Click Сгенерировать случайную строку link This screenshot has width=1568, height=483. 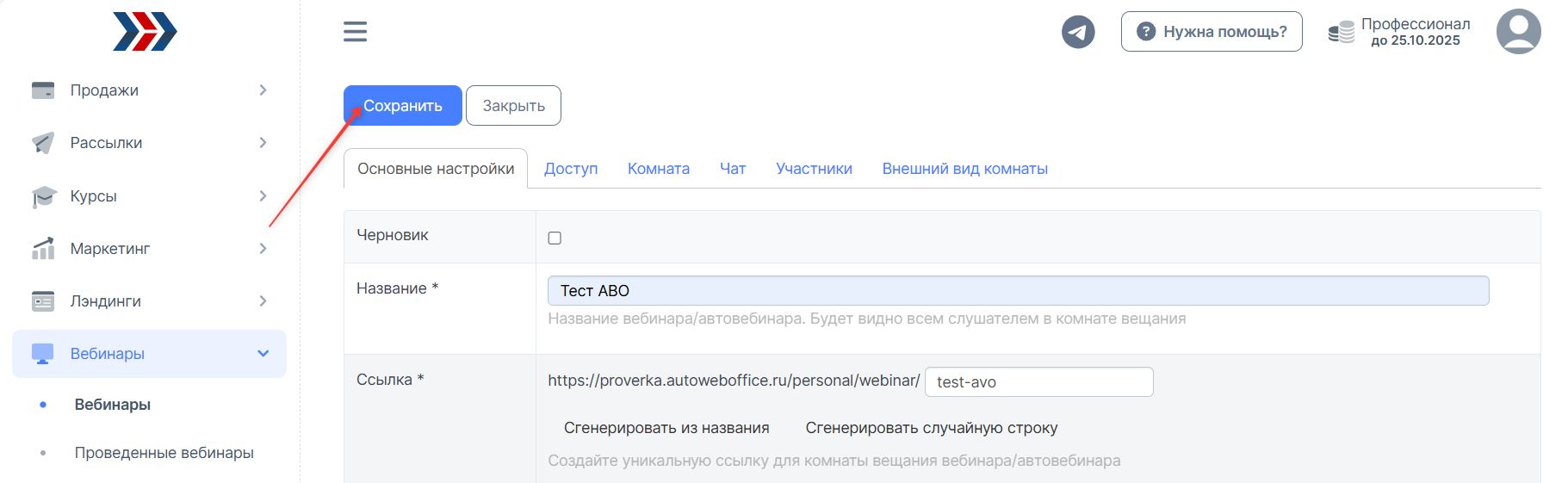pos(931,428)
